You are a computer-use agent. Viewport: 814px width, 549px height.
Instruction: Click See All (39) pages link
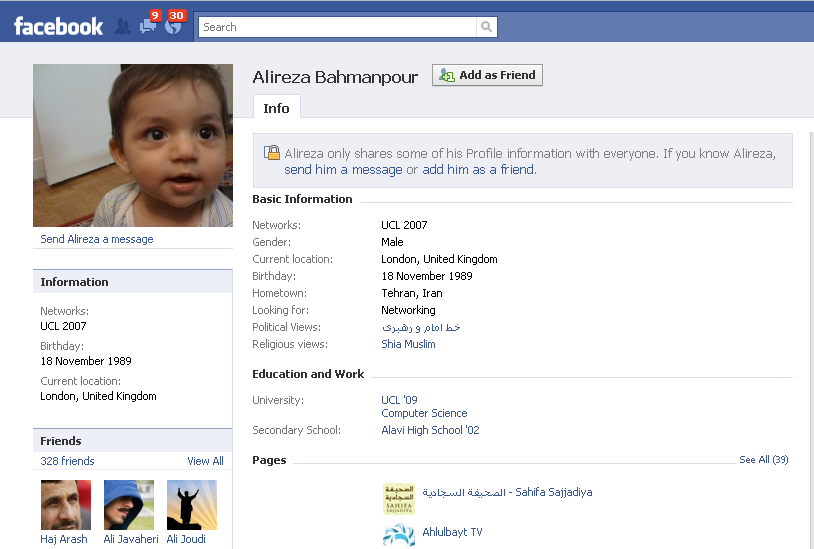click(763, 460)
